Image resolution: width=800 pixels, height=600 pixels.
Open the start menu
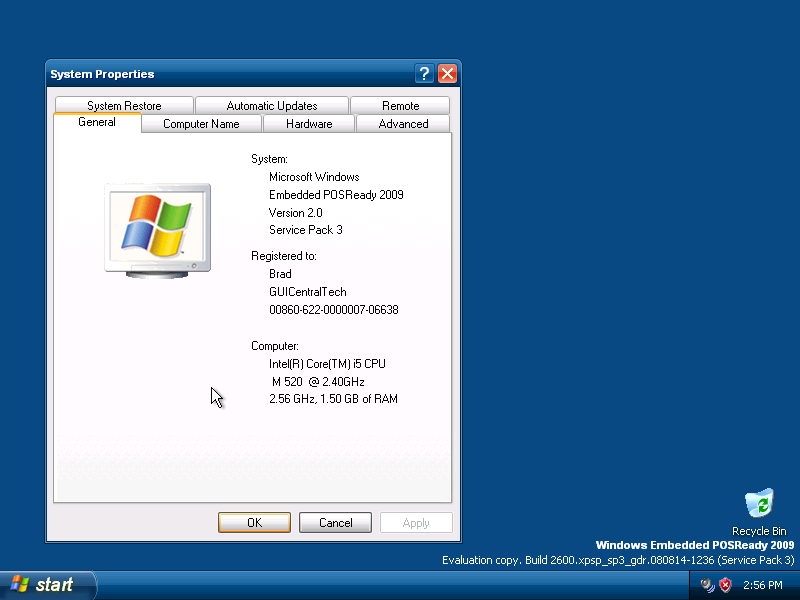[47, 585]
